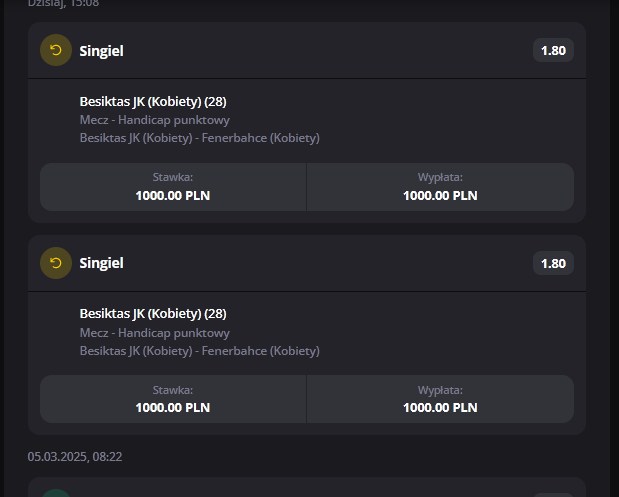The width and height of the screenshot is (619, 497).
Task: Click Mecz - Handicap punktowy in the second bet
Action: (x=154, y=333)
